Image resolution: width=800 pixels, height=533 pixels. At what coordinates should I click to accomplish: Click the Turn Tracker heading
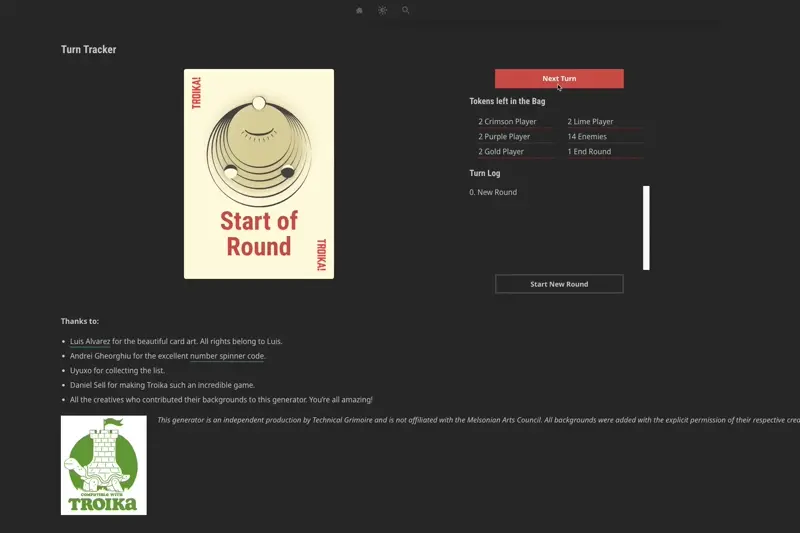coord(89,49)
